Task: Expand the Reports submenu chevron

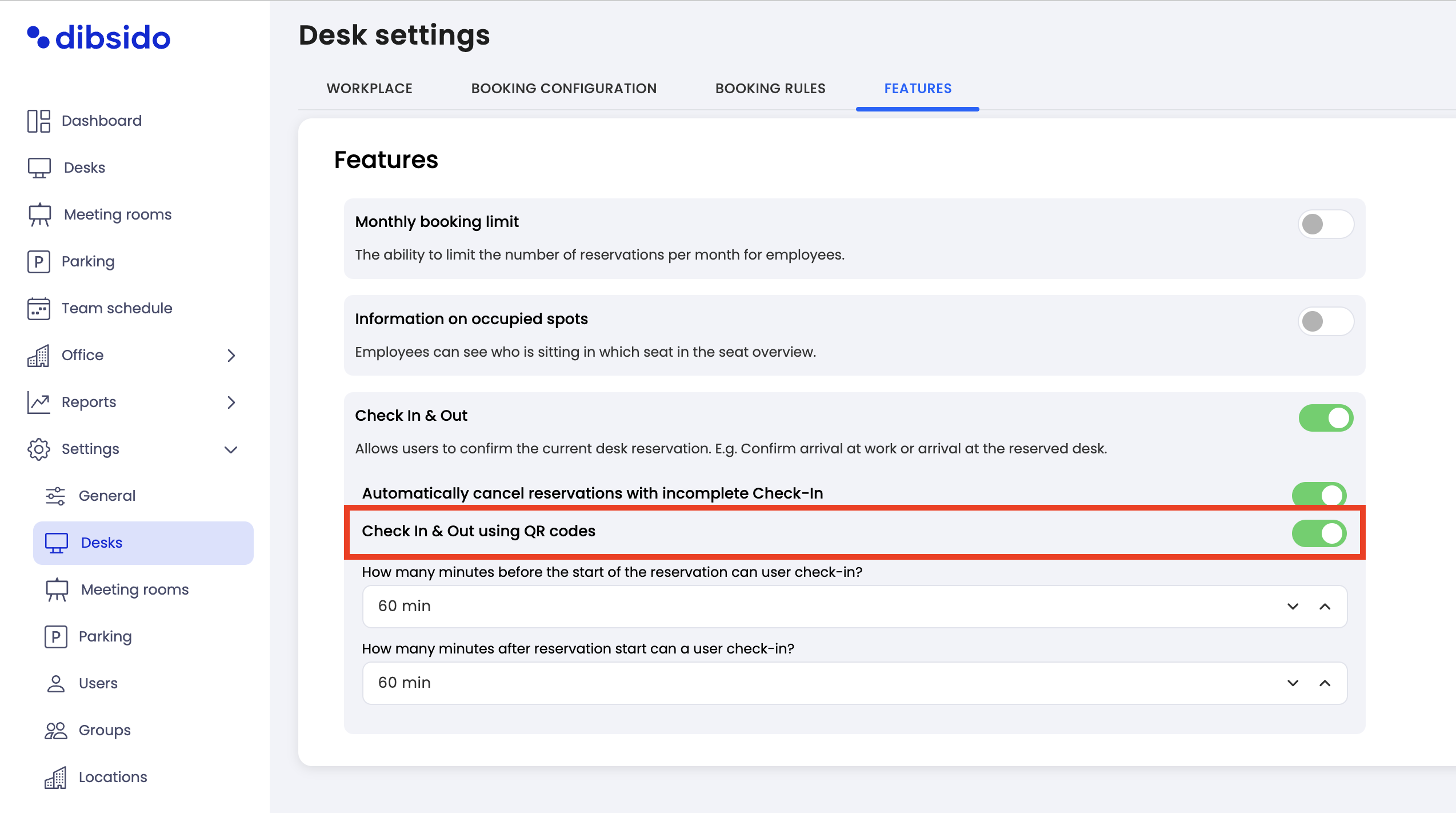Action: coord(231,402)
